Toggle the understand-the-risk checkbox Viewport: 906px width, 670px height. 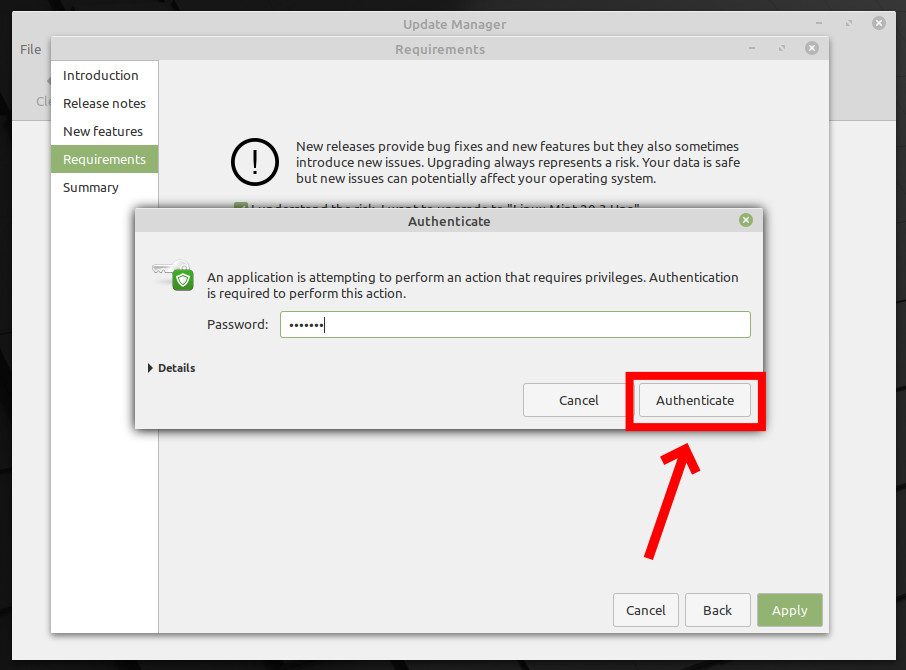click(240, 206)
